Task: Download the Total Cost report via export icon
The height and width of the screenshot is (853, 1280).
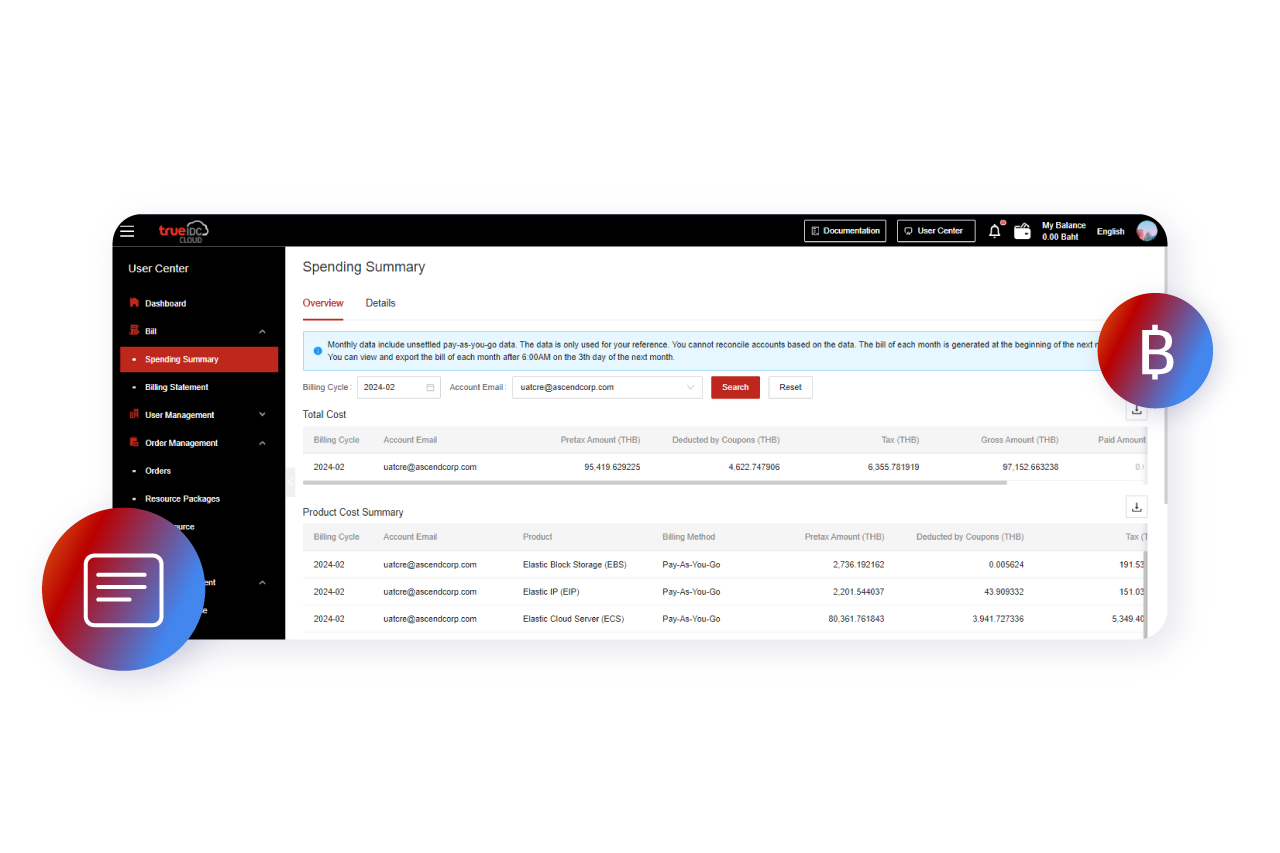Action: (x=1136, y=409)
